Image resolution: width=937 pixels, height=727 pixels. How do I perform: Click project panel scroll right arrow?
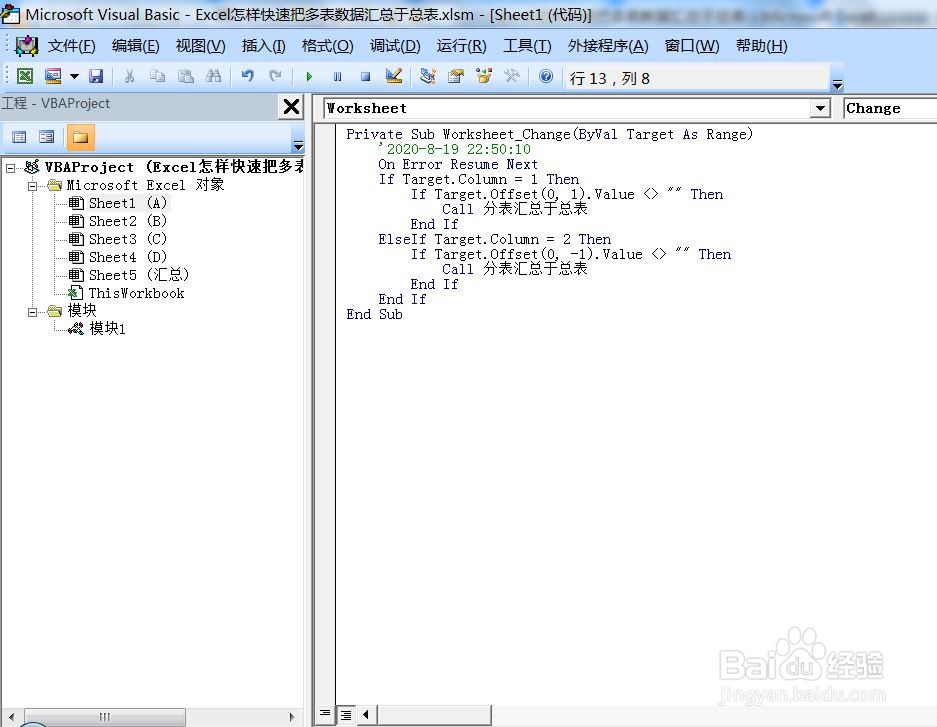(x=292, y=717)
